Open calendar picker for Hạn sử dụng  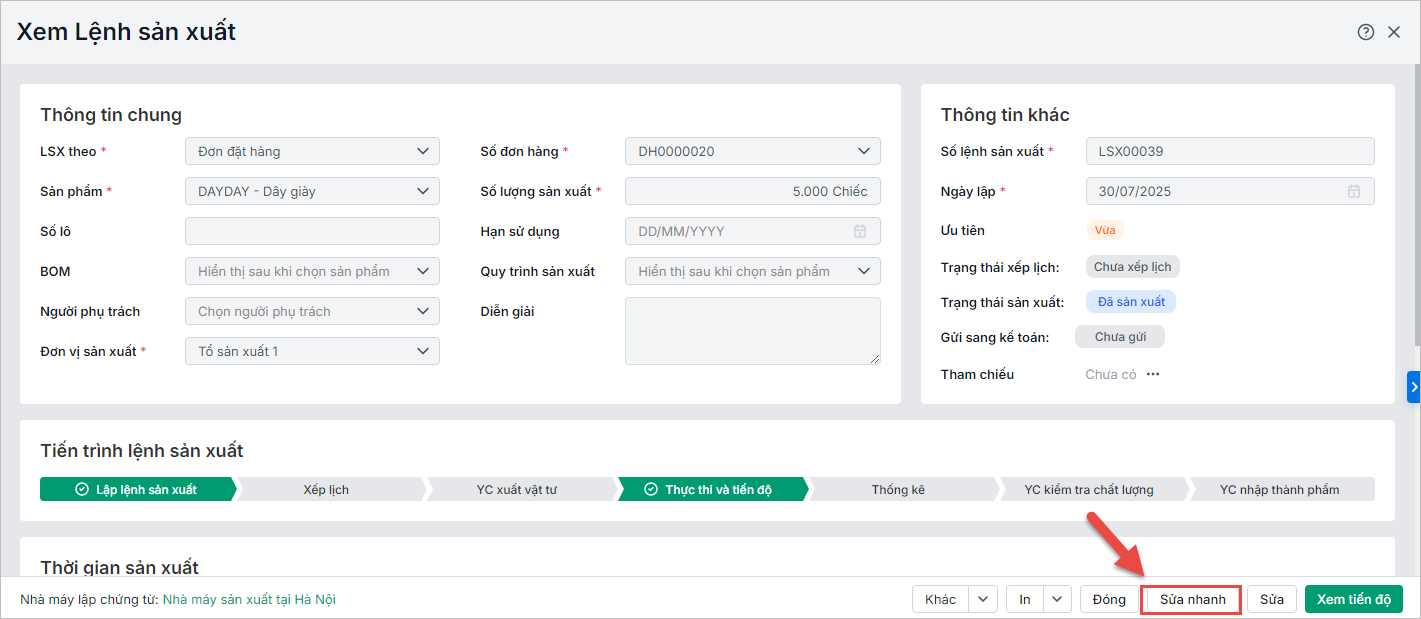tap(860, 231)
